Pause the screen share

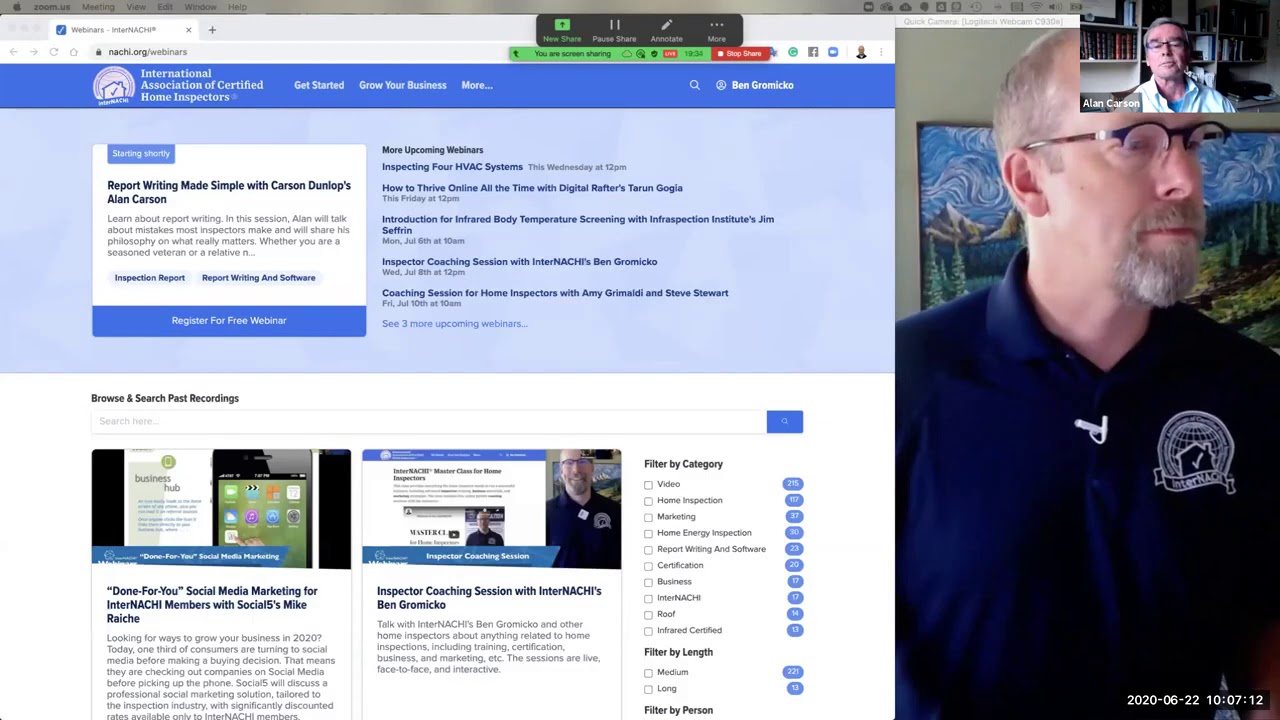click(614, 29)
